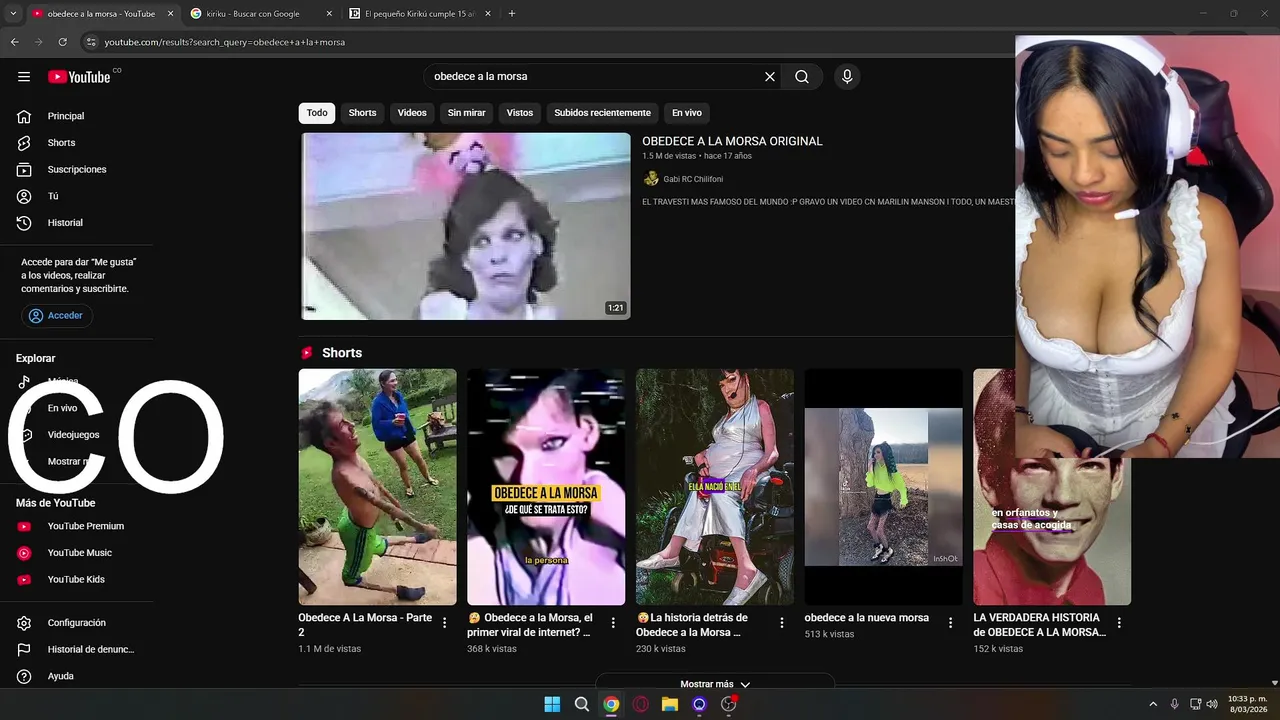The height and width of the screenshot is (720, 1280).
Task: Play the OBEDECE A LA MORSA ORIGINAL thumbnail
Action: (466, 226)
